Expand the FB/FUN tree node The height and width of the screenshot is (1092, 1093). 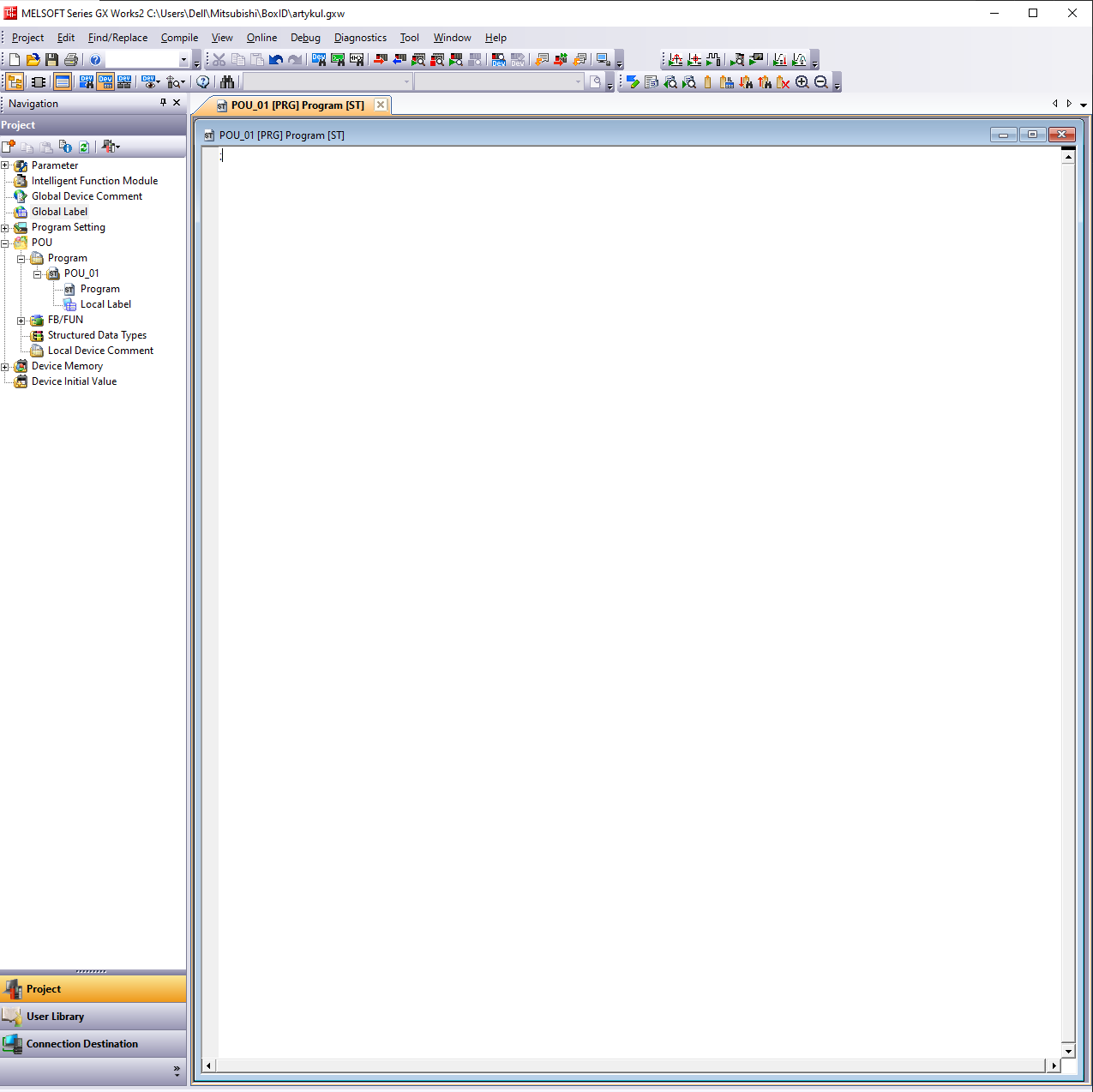tap(21, 321)
